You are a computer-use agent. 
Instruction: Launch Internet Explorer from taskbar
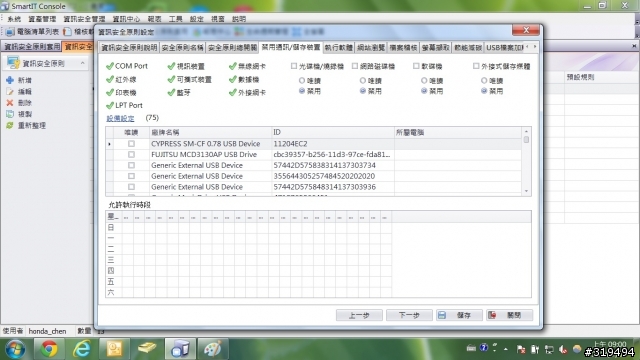(x=82, y=349)
